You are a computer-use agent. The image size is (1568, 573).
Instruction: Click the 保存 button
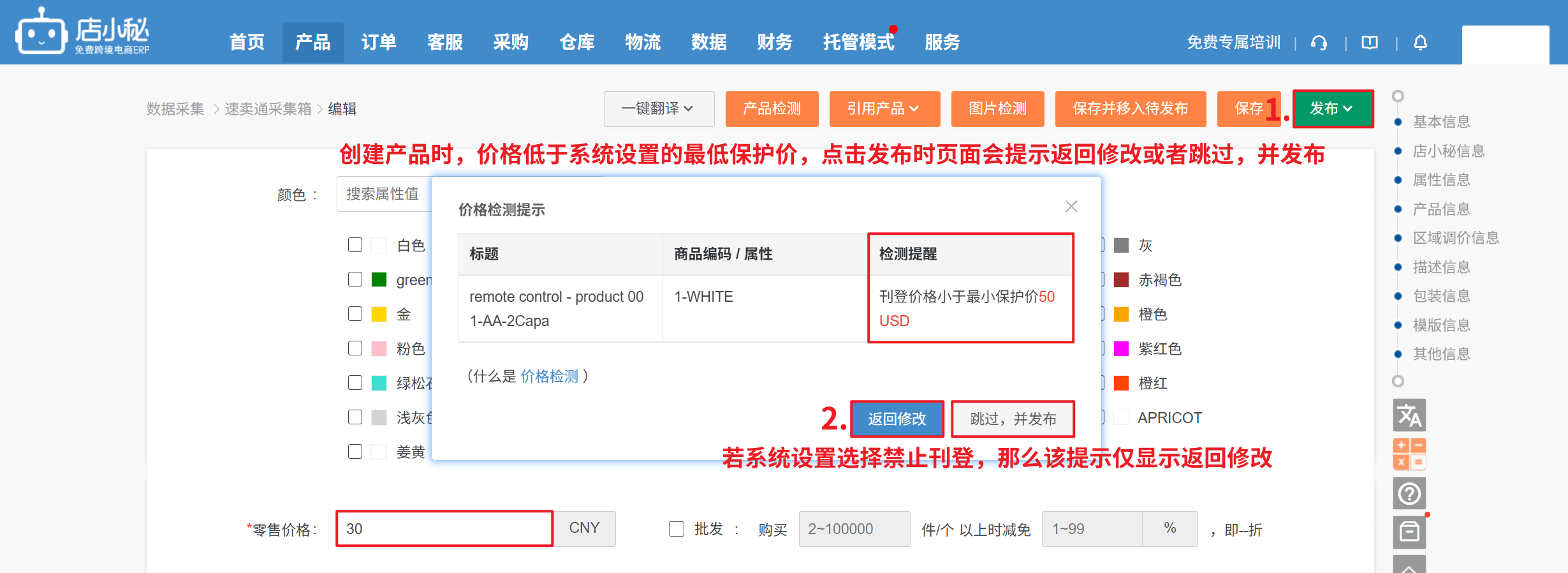click(x=1249, y=109)
